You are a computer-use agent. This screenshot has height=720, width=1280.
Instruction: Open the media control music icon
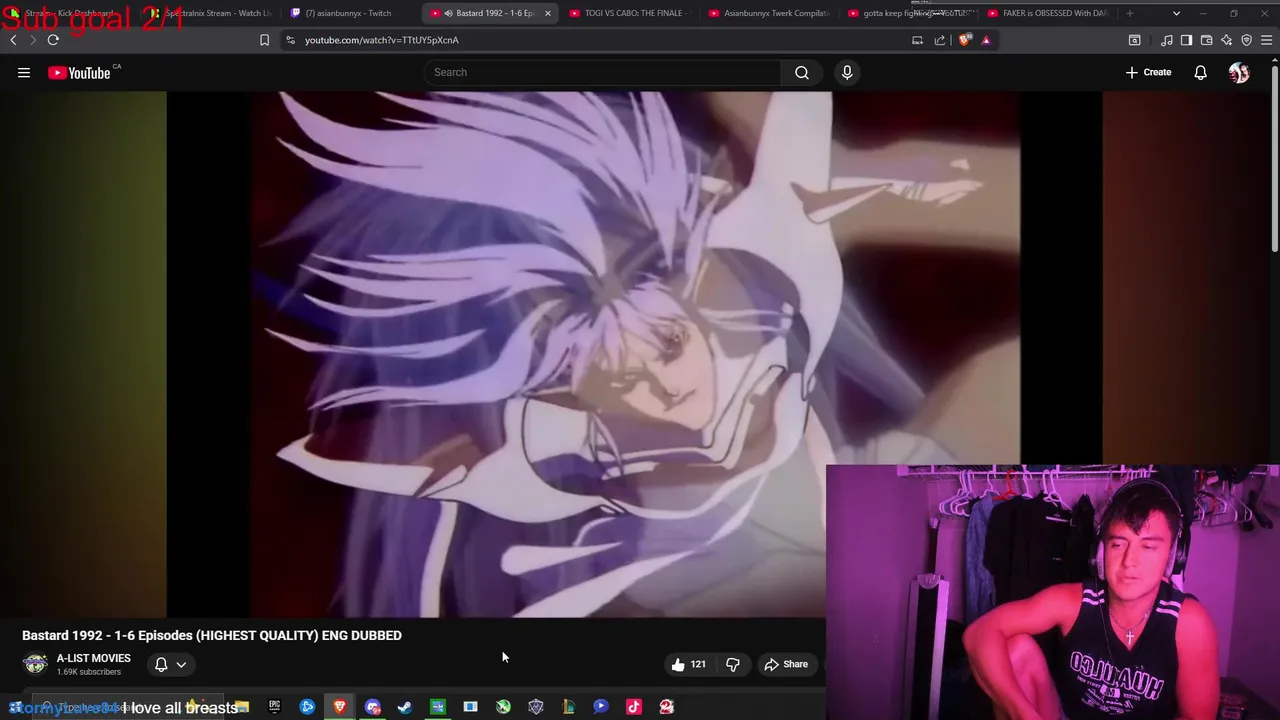click(1166, 40)
